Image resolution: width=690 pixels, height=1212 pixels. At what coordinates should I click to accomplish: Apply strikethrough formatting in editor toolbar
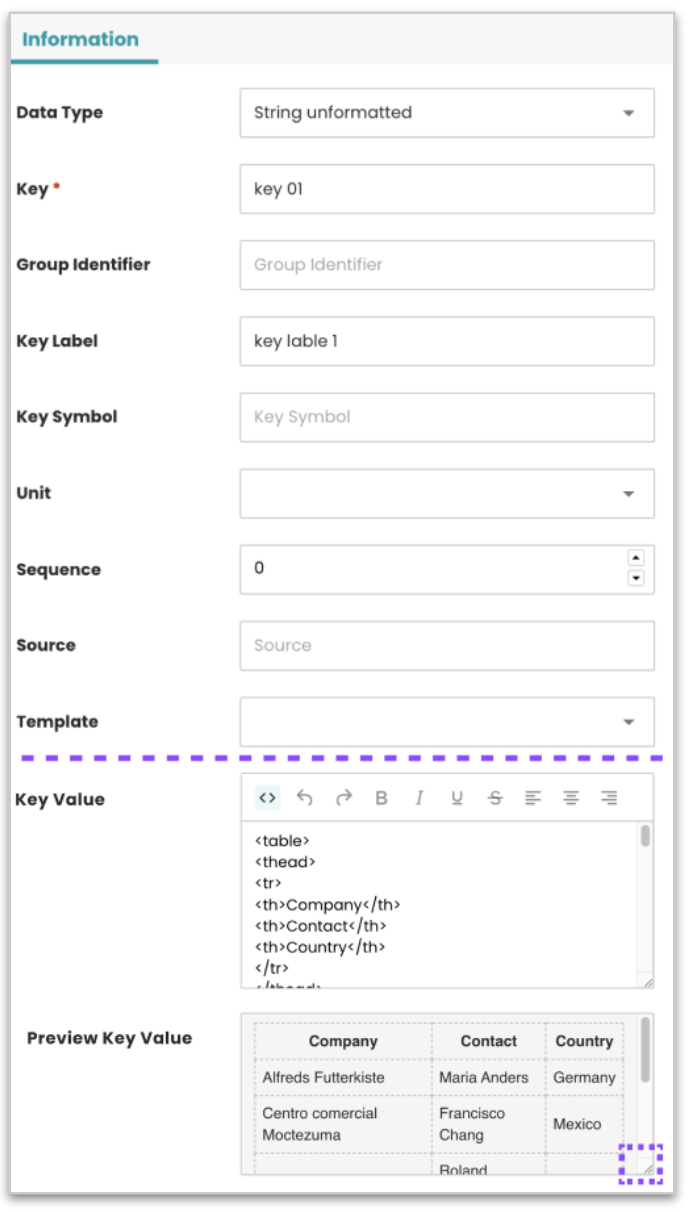495,797
